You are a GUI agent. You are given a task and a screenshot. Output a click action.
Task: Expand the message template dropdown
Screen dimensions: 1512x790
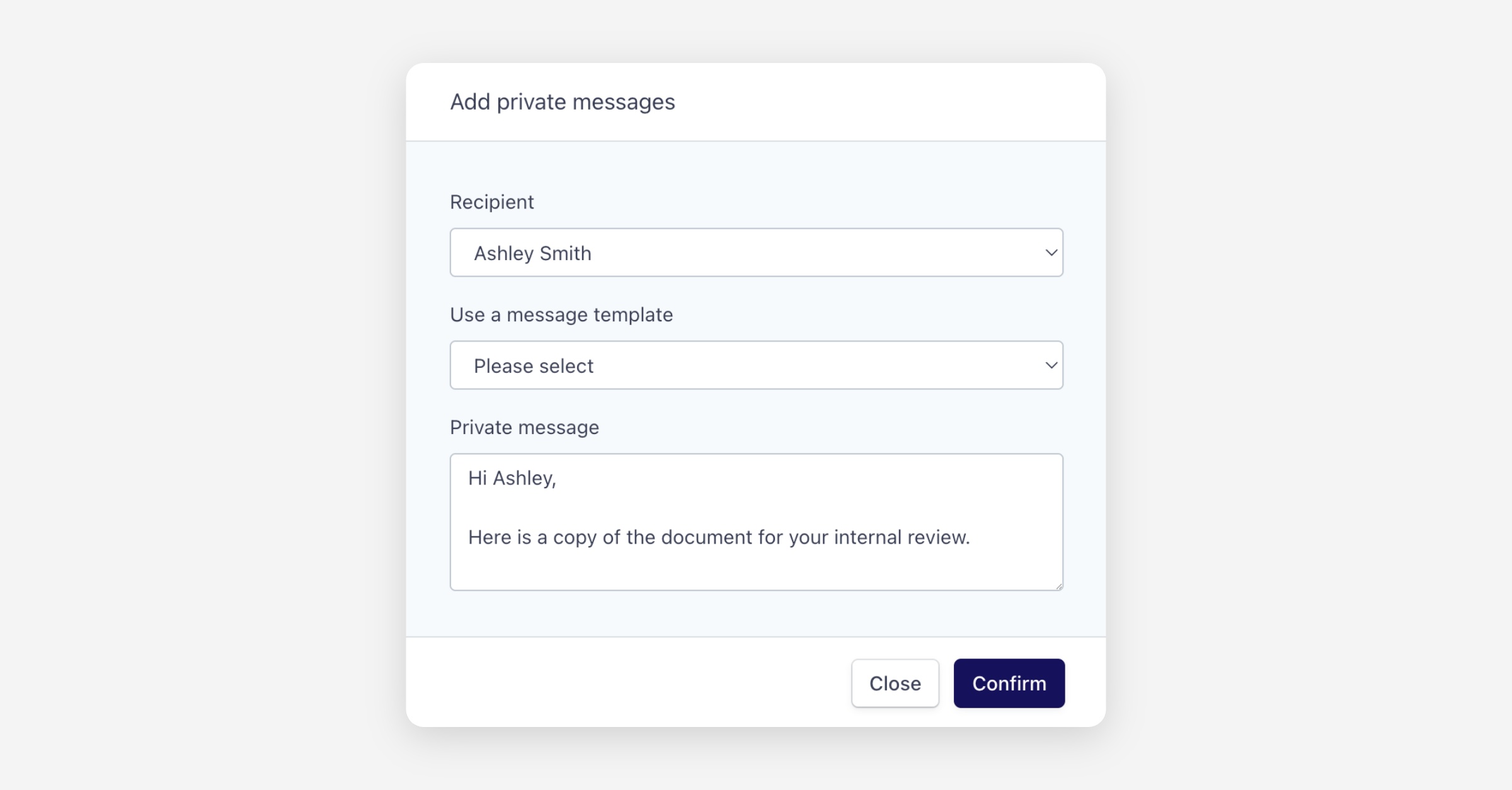(x=756, y=365)
